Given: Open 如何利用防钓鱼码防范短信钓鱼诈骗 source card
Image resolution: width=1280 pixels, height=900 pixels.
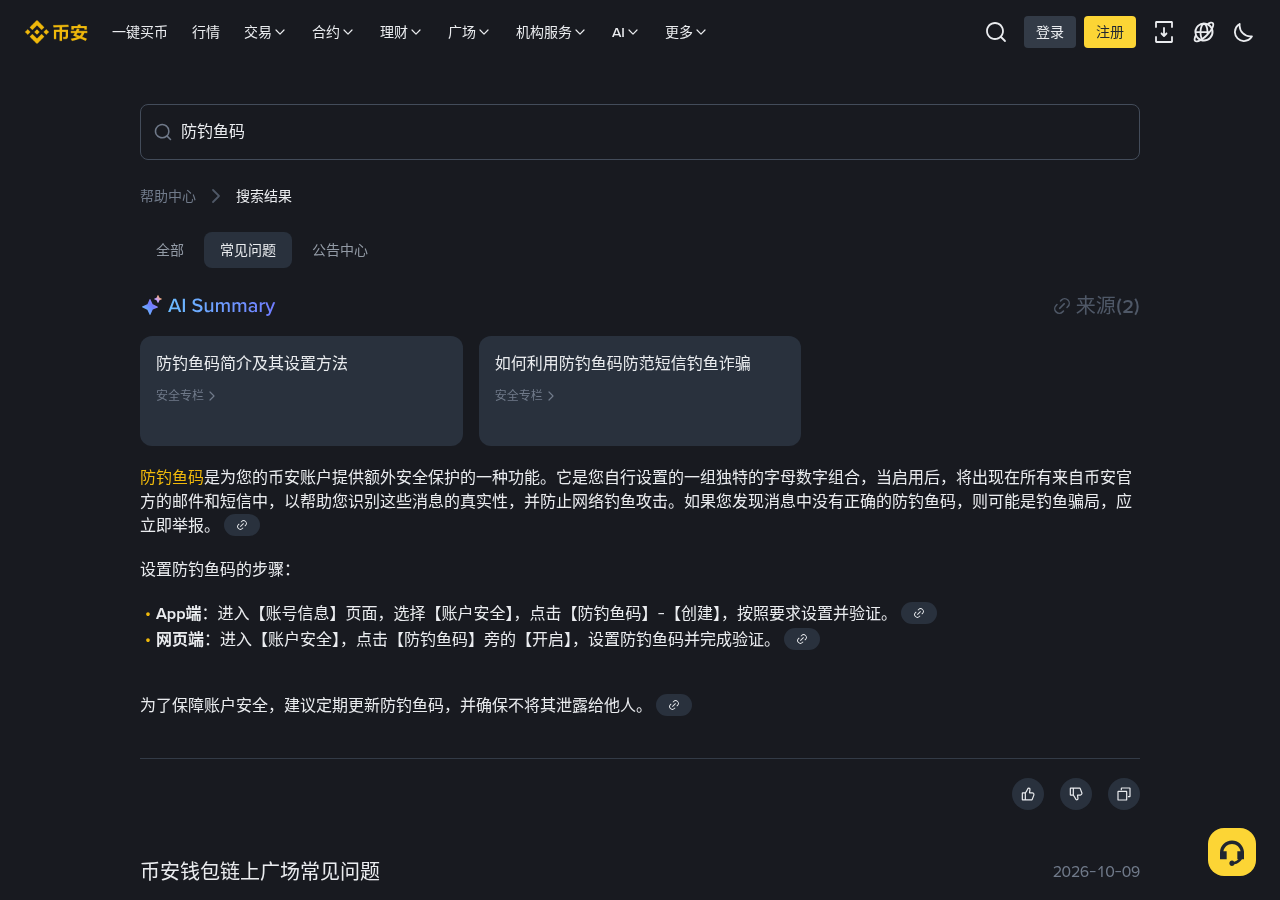Looking at the screenshot, I should [x=640, y=391].
